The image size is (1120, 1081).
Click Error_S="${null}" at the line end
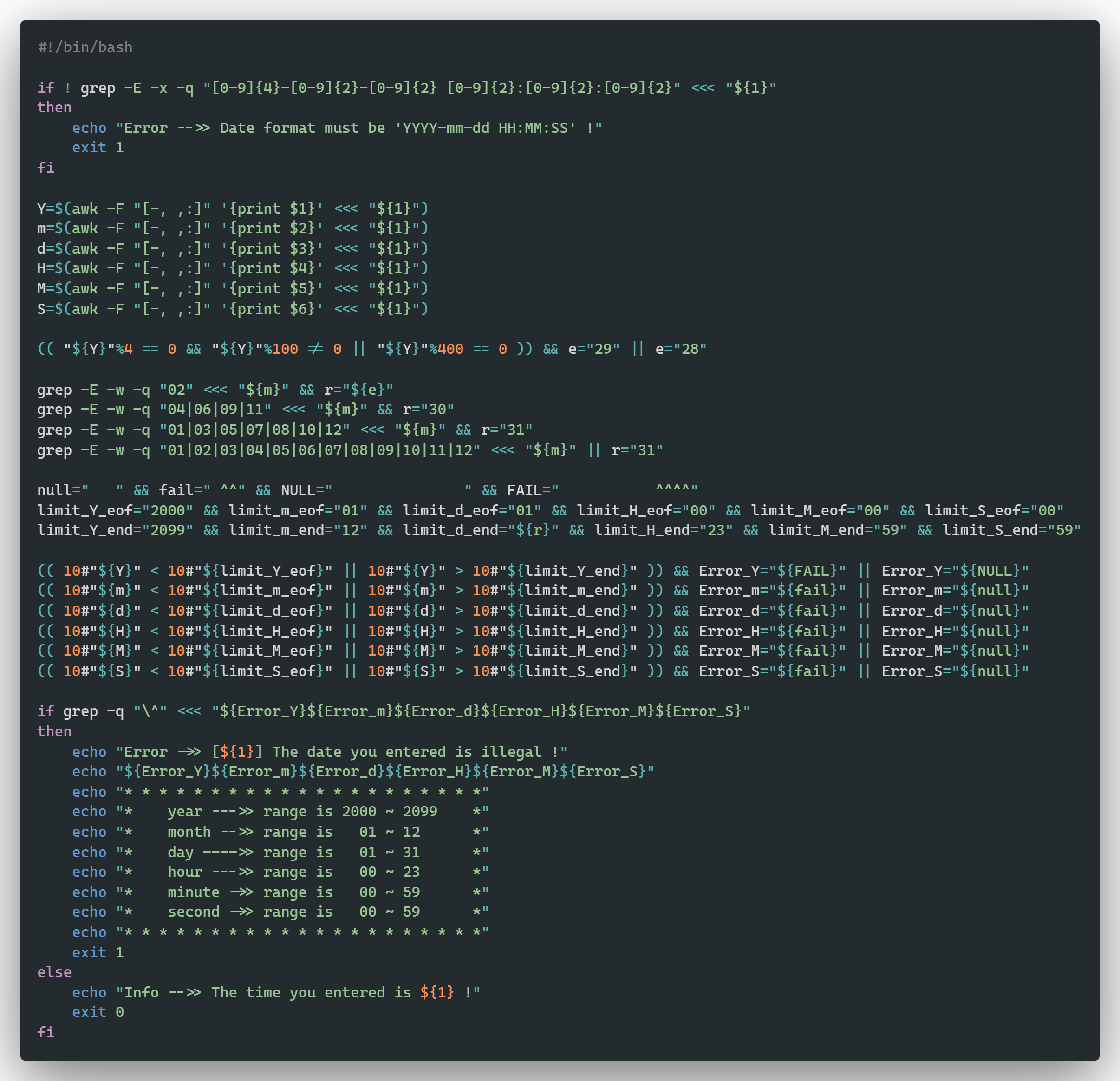[955, 671]
